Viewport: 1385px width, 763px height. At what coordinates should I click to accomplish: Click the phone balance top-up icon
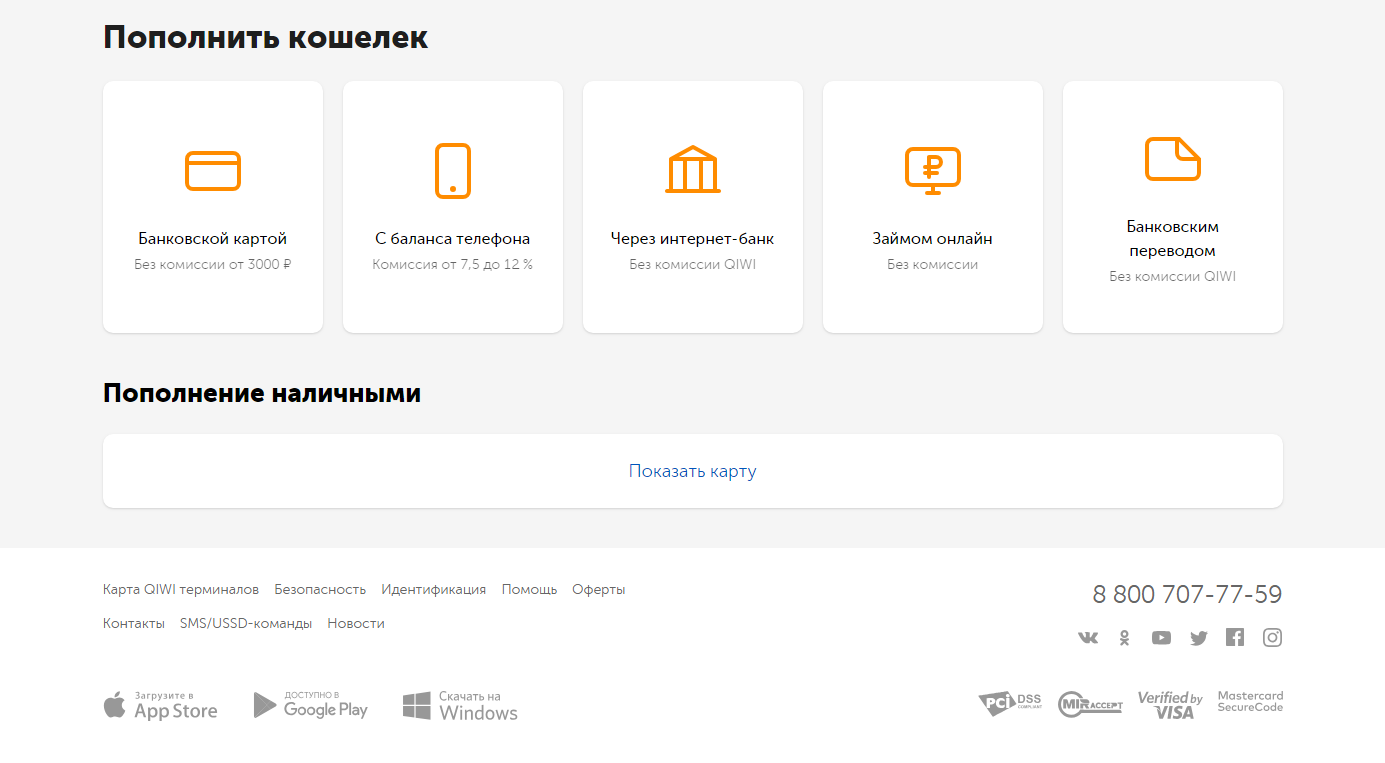pyautogui.click(x=452, y=170)
